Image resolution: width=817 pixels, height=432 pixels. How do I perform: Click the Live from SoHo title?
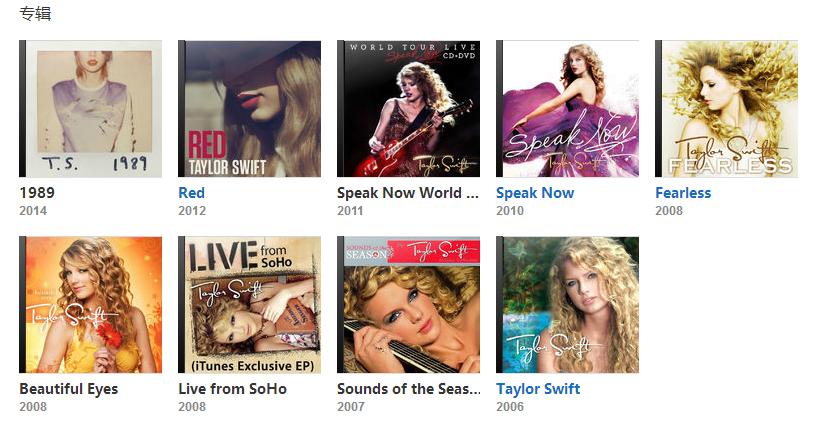(232, 389)
